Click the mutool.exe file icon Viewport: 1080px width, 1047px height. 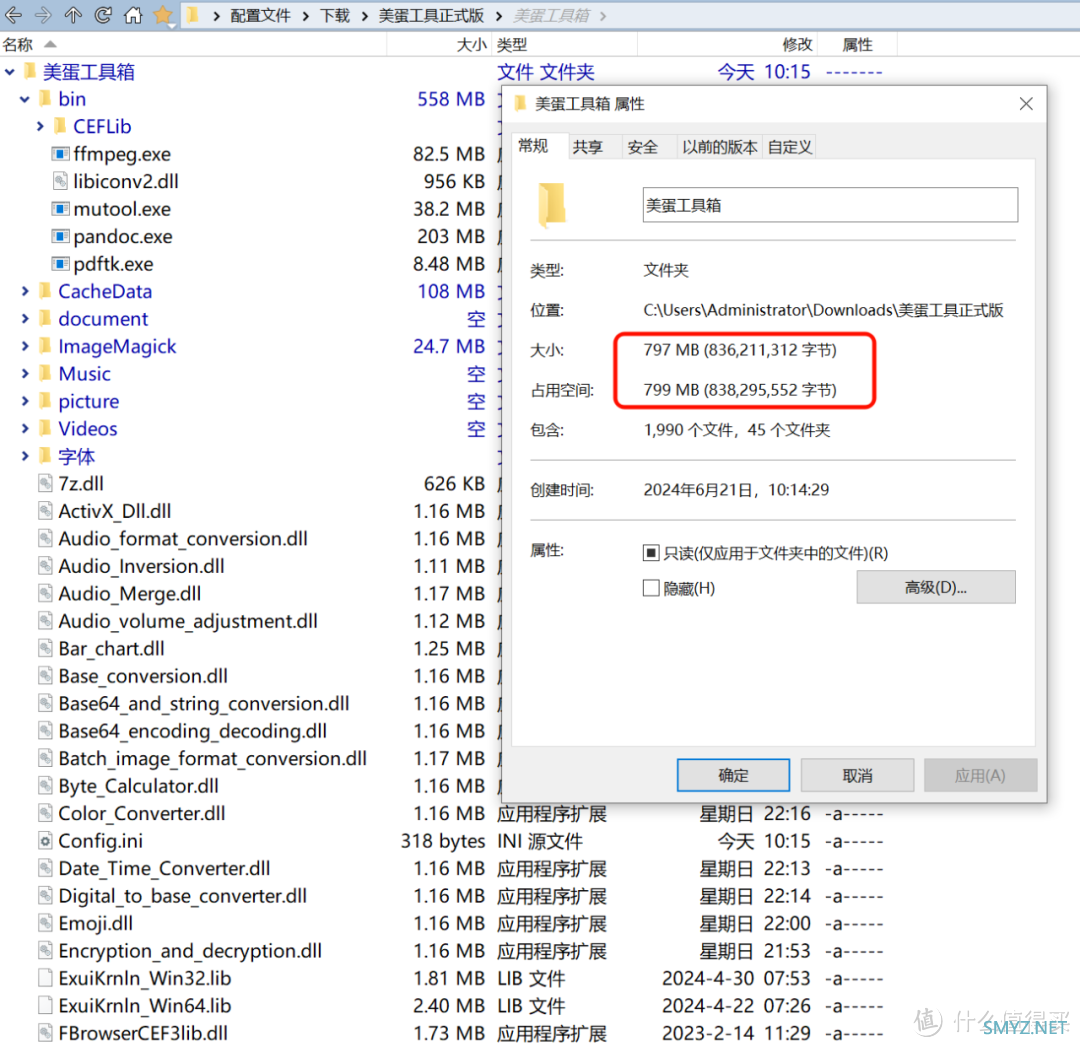click(x=61, y=209)
